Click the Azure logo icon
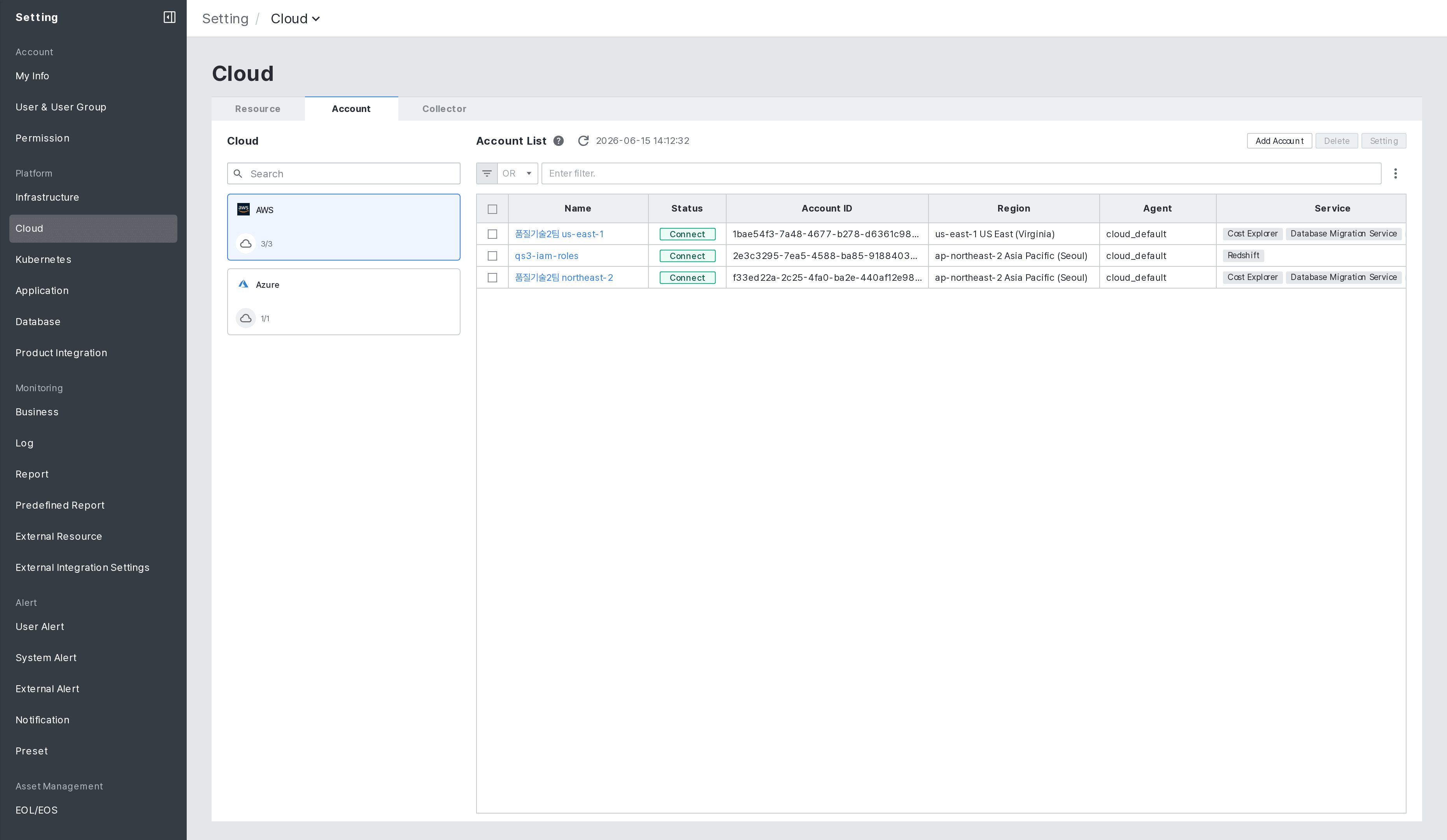The image size is (1447, 840). pyautogui.click(x=244, y=284)
